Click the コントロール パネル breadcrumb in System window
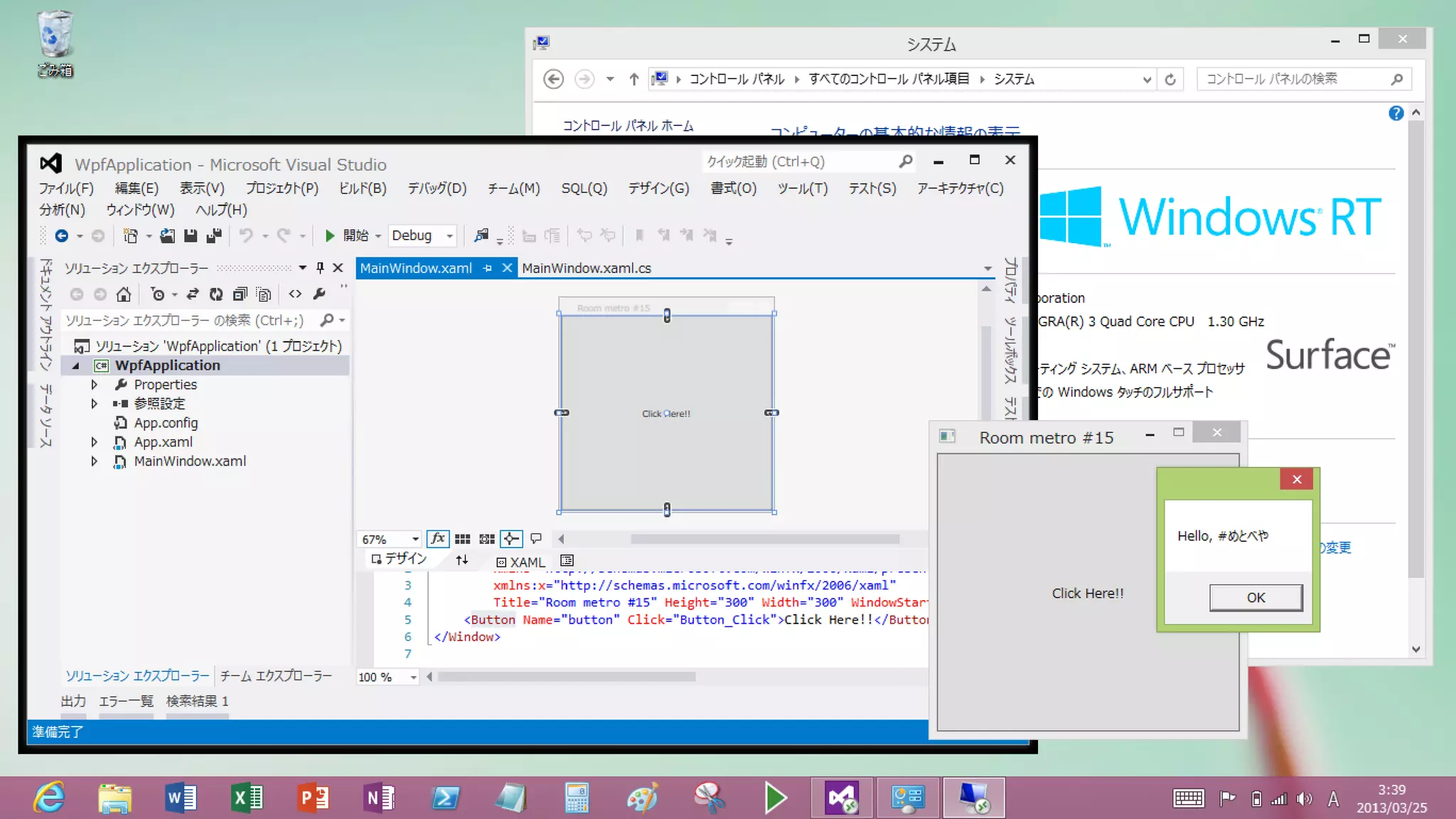 point(737,79)
